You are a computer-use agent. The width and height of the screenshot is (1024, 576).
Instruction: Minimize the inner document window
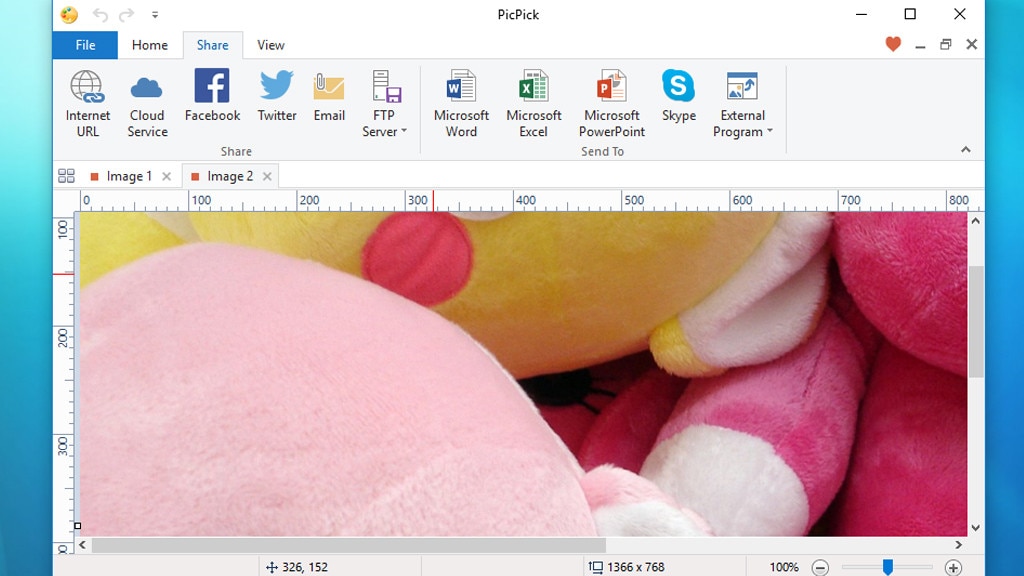pyautogui.click(x=920, y=45)
